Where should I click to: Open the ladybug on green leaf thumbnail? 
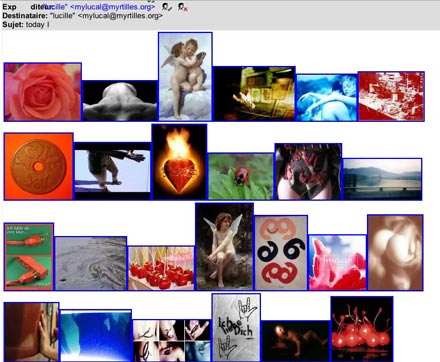coord(241,176)
